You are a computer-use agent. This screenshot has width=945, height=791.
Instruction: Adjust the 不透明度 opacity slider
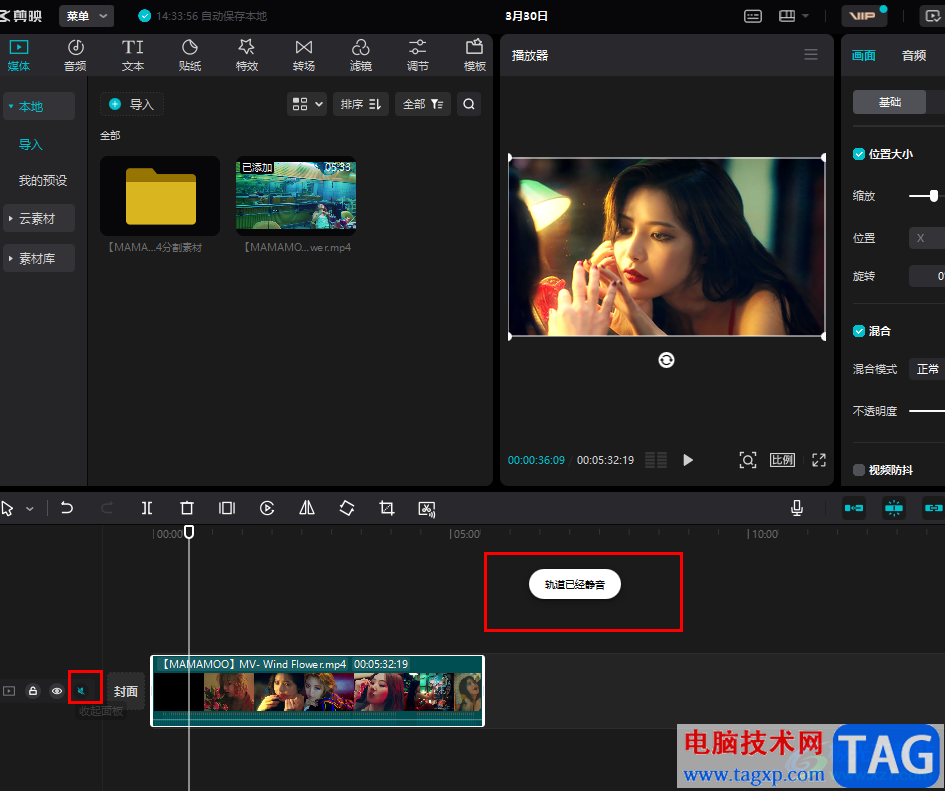[x=926, y=411]
